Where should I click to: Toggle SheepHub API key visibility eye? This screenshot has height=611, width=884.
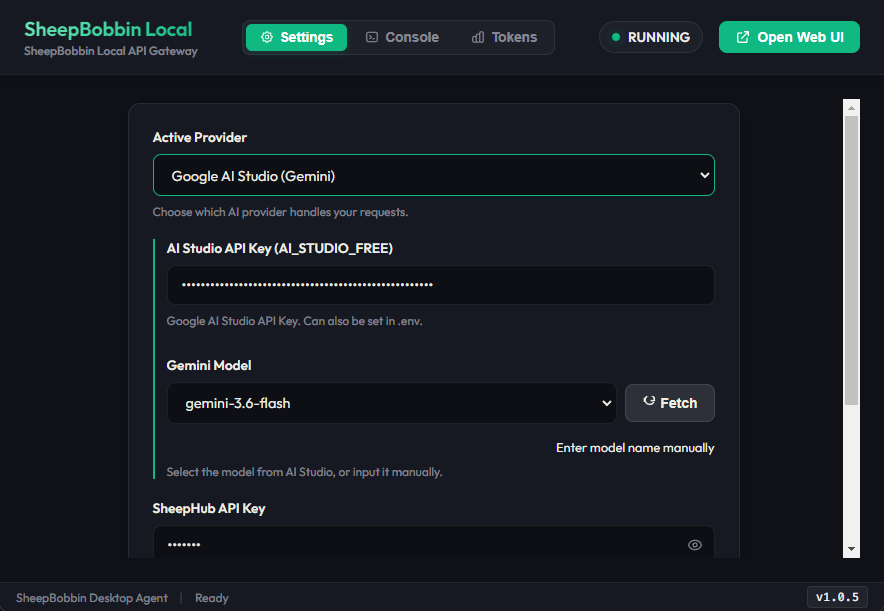click(695, 544)
